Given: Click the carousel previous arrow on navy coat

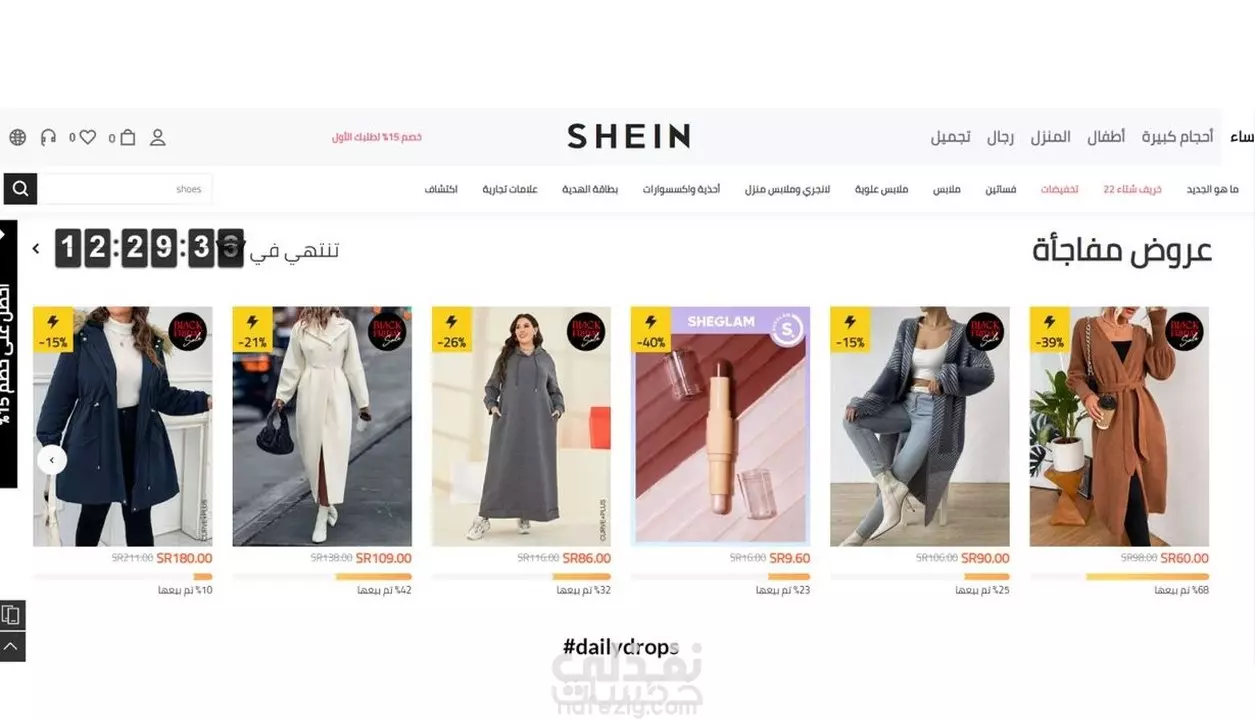Looking at the screenshot, I should pos(52,460).
